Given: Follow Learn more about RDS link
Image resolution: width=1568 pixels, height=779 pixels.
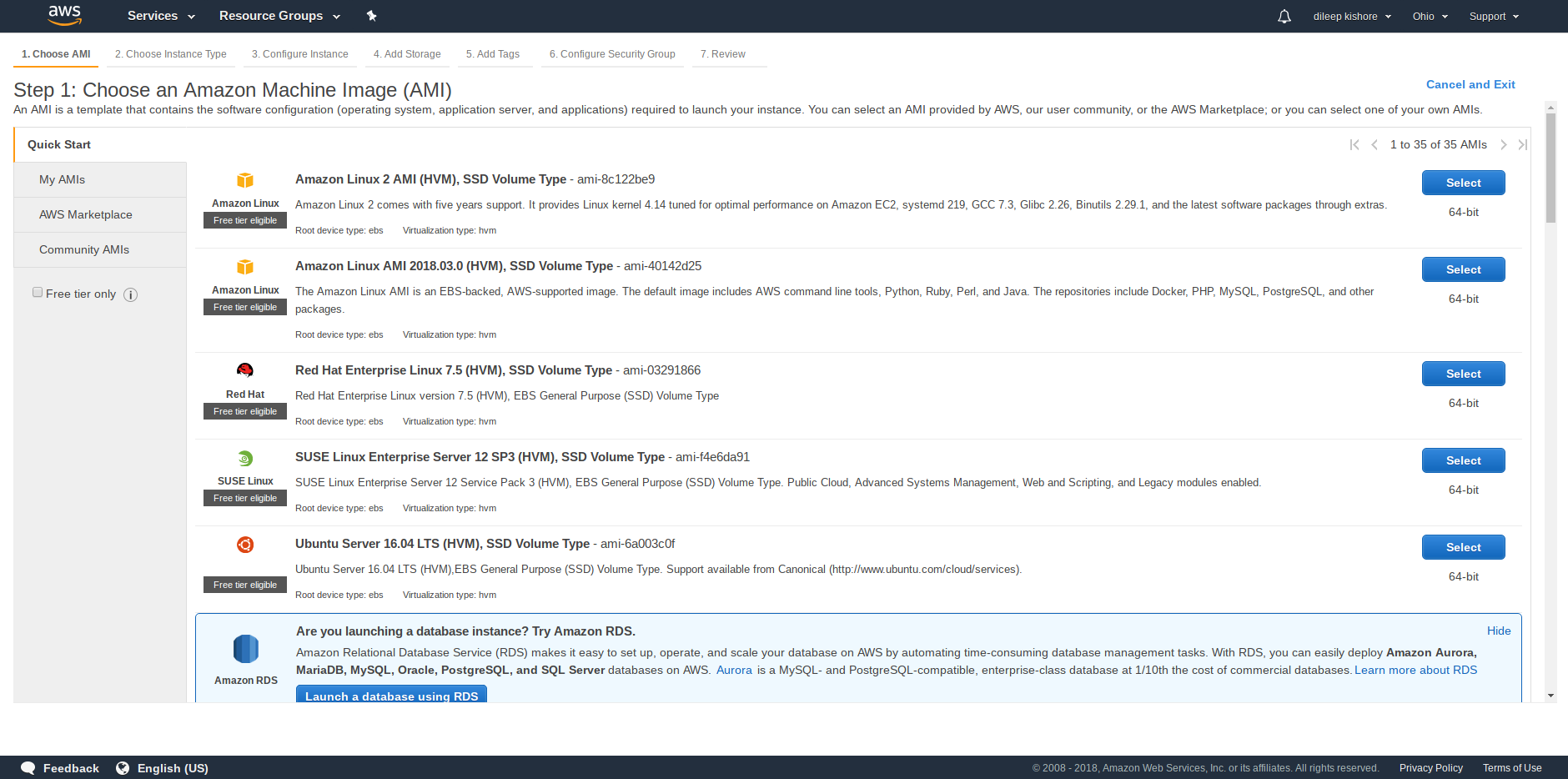Looking at the screenshot, I should 1415,670.
